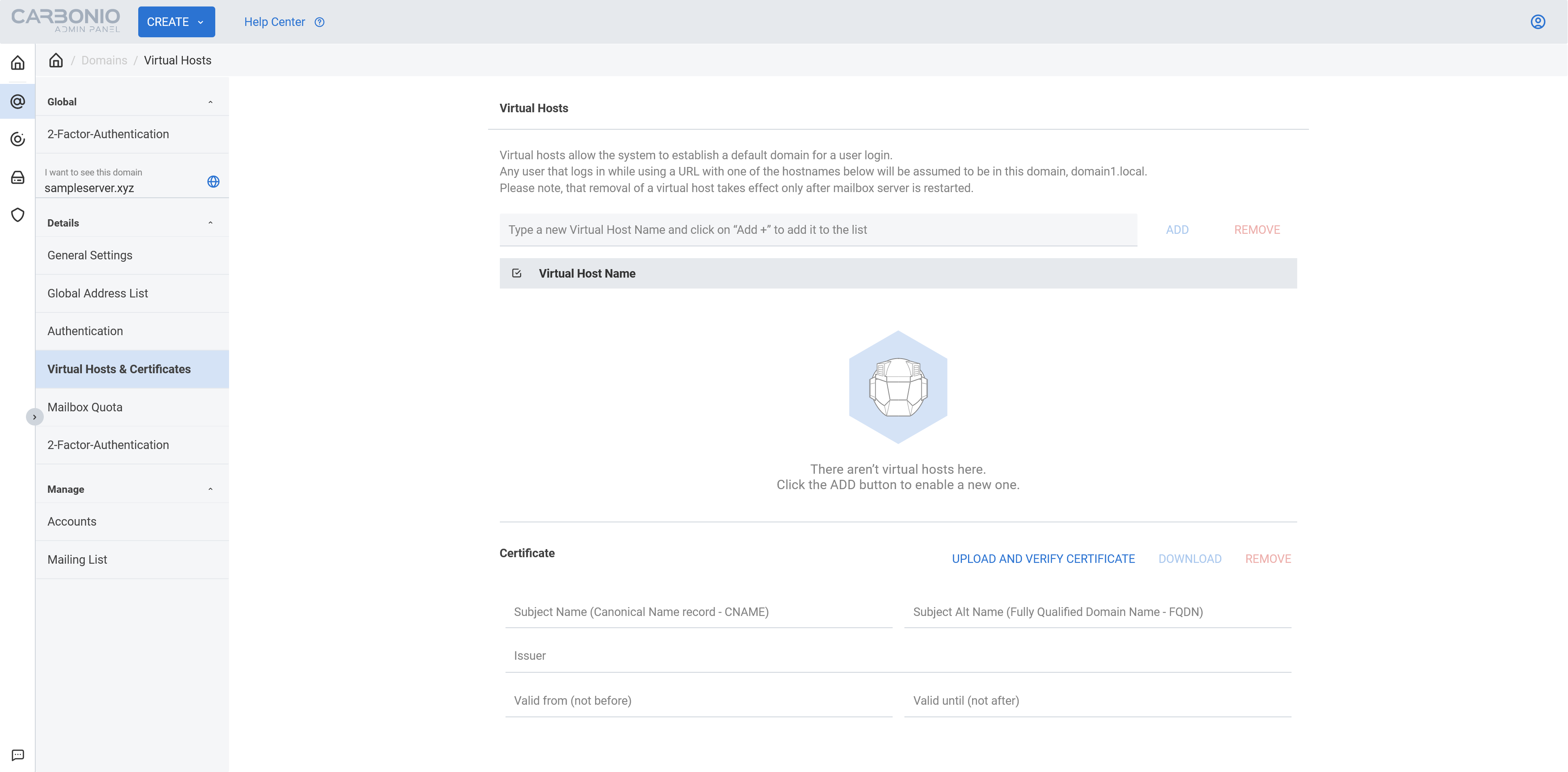Toggle the Virtual Host Name checkbox
Screen dimensions: 1568x772
pyautogui.click(x=518, y=273)
